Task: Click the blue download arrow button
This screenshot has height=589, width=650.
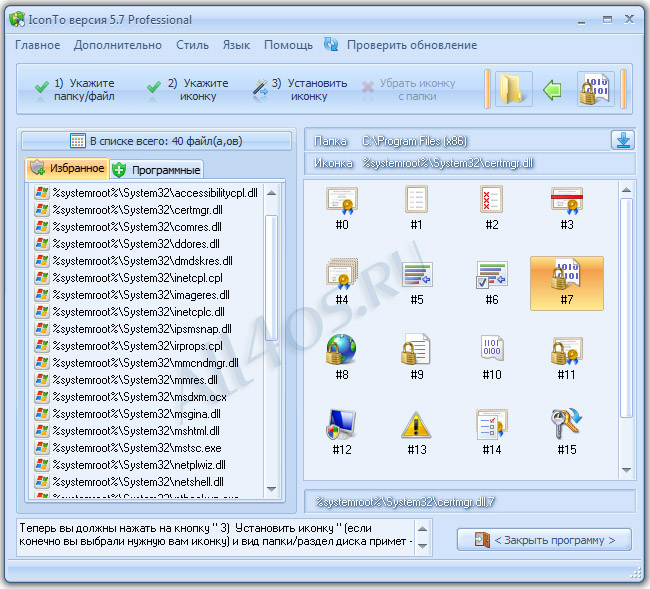Action: click(x=623, y=140)
